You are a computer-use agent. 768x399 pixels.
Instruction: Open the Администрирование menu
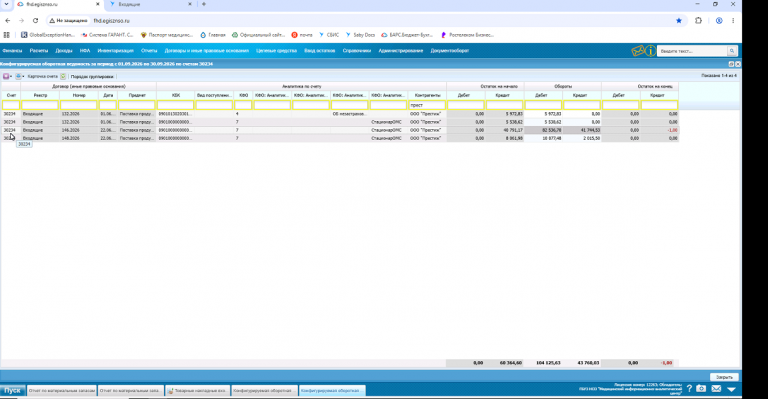(x=400, y=51)
